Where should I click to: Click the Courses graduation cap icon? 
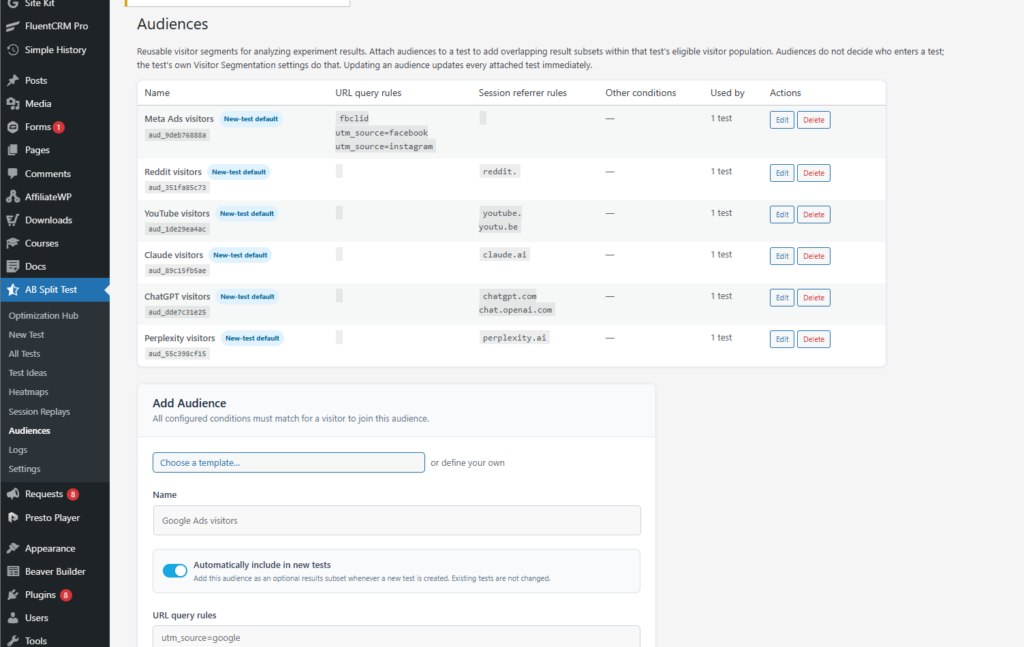tap(12, 243)
